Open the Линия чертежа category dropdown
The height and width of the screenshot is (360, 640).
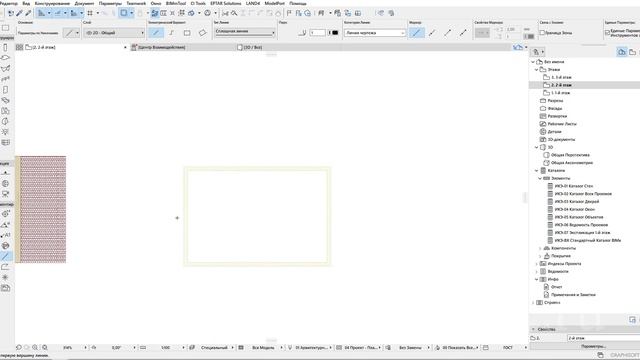point(375,33)
